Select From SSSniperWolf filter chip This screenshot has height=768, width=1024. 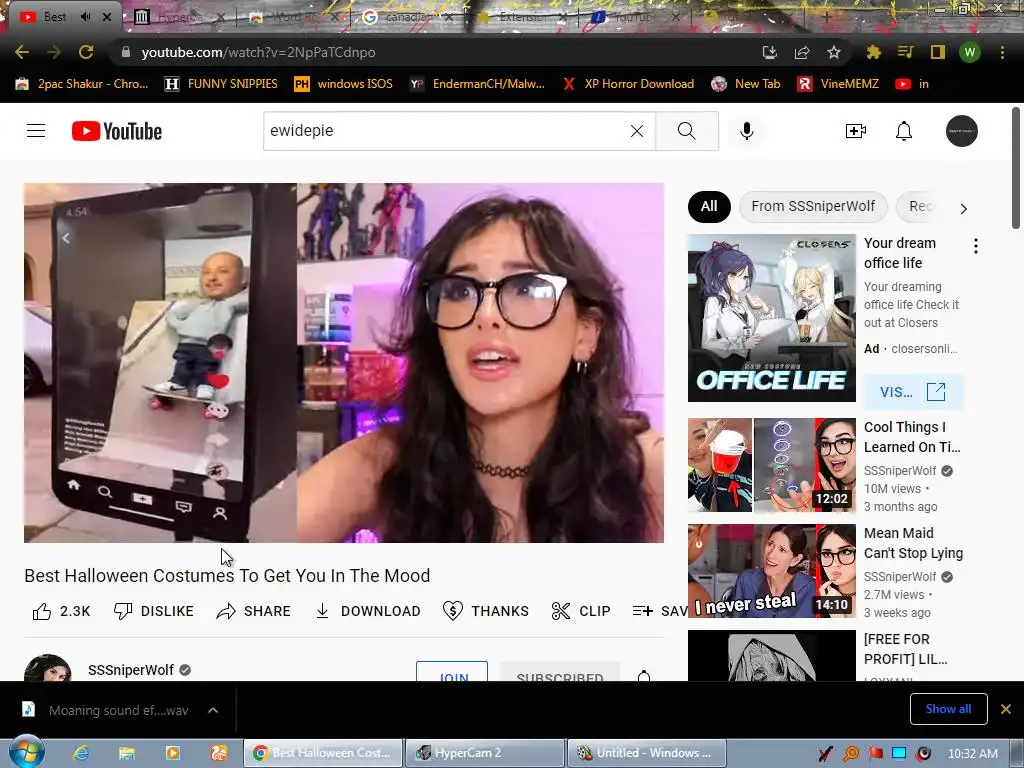(813, 206)
